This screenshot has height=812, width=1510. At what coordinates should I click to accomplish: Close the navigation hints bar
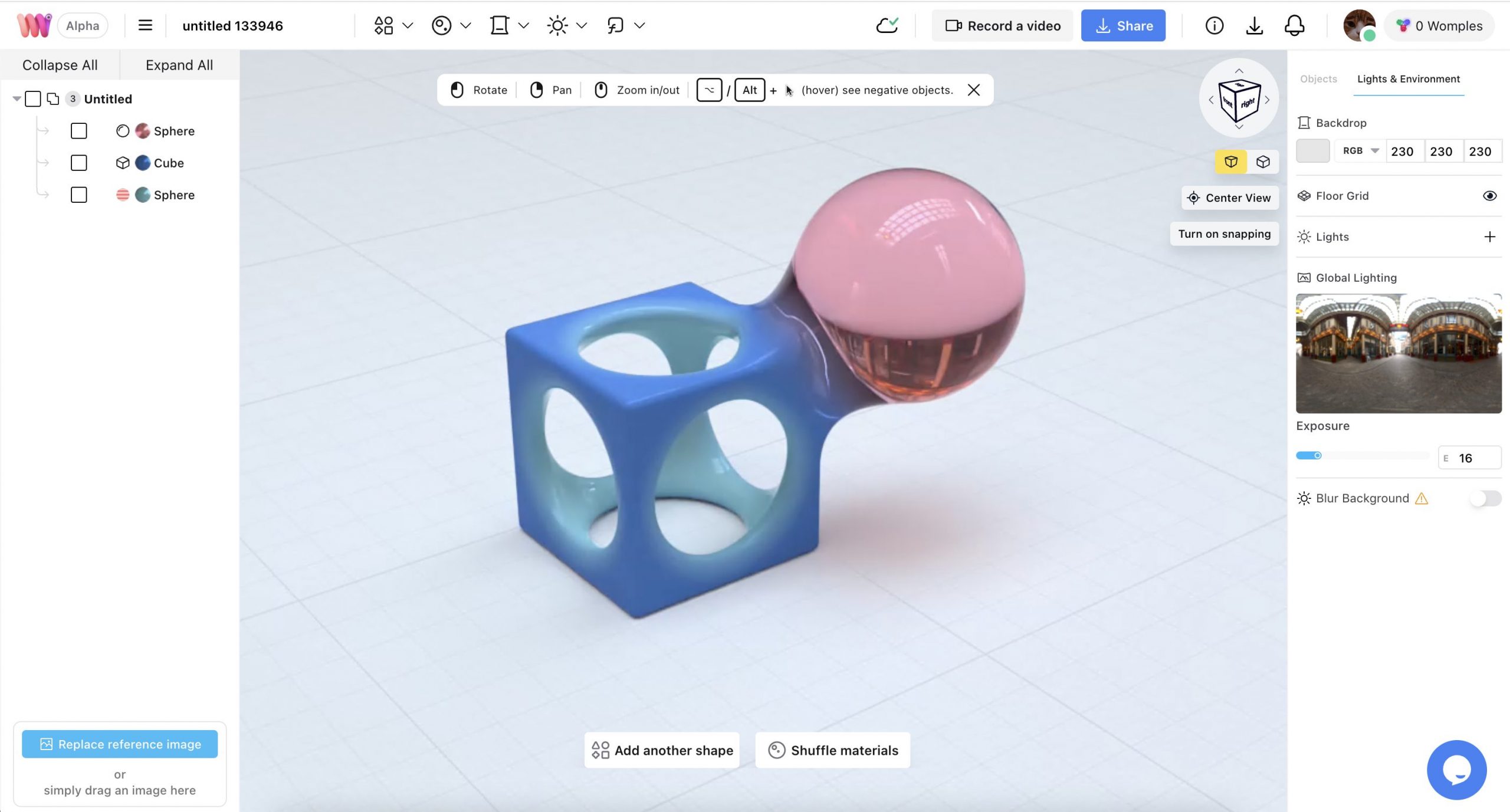coord(974,90)
